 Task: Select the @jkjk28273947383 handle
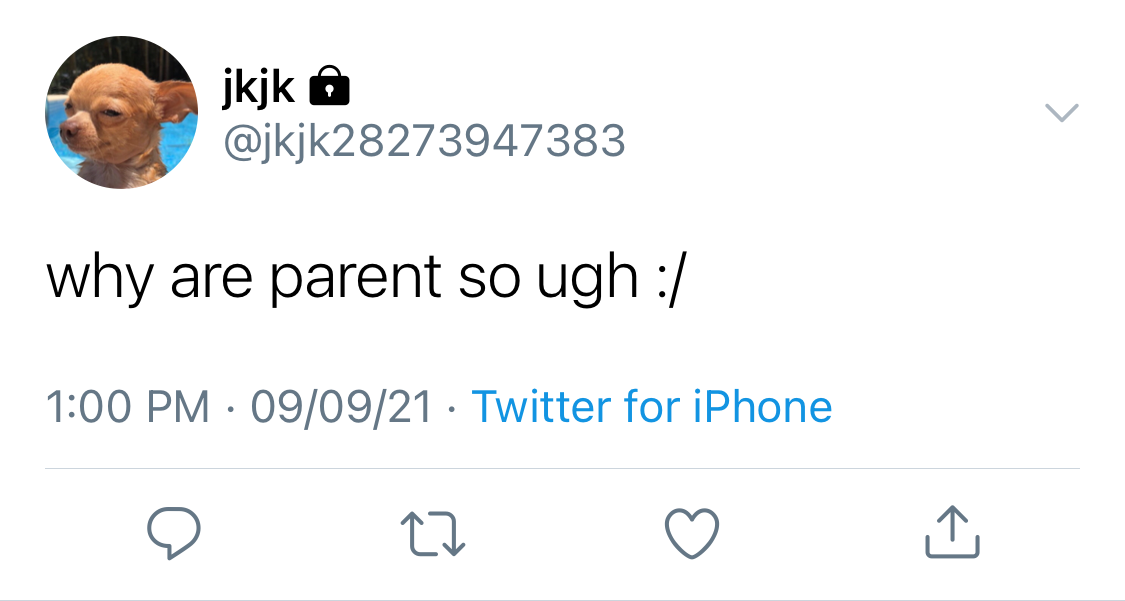(x=424, y=141)
